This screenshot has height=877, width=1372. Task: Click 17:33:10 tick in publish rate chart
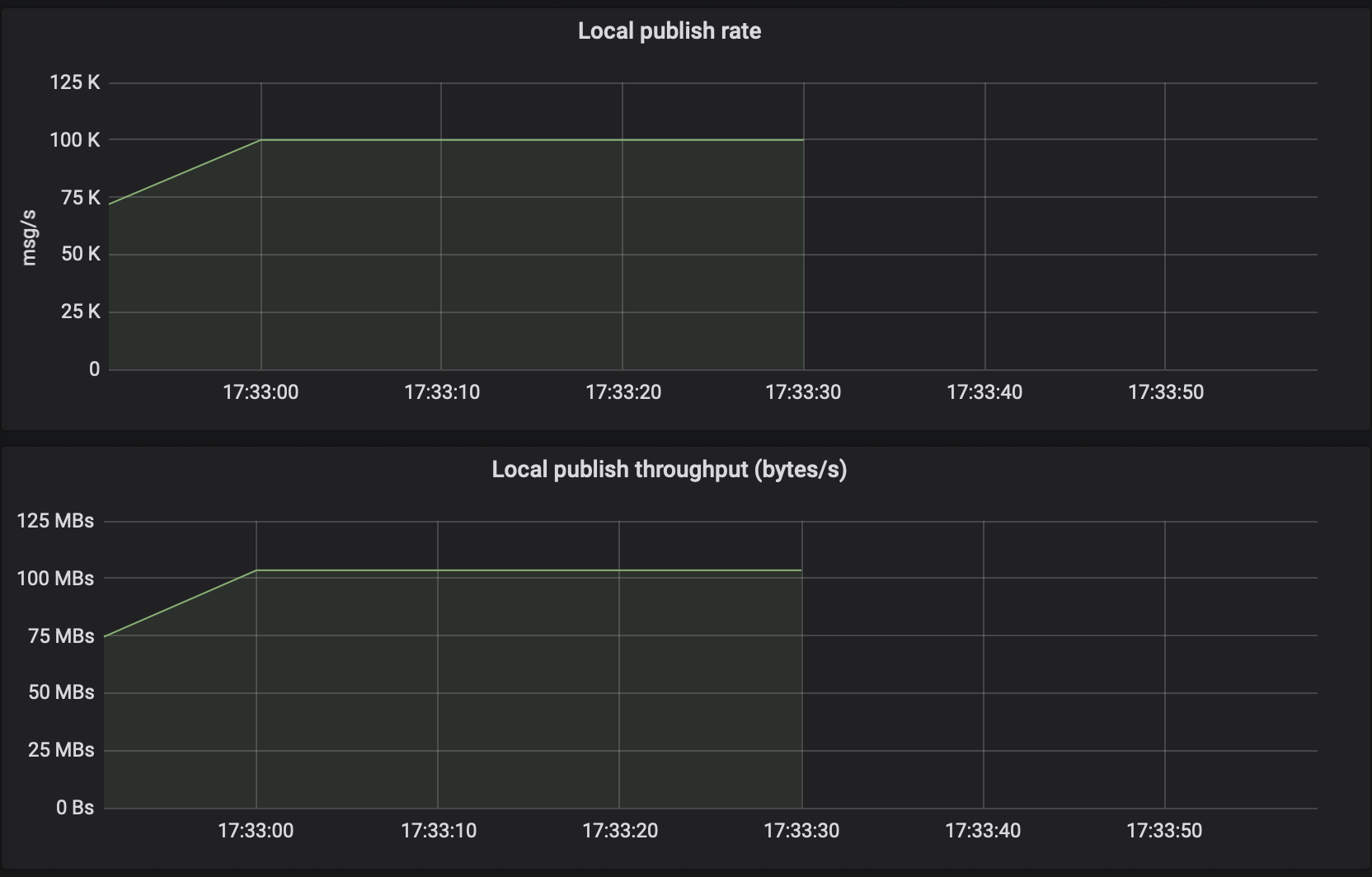442,392
